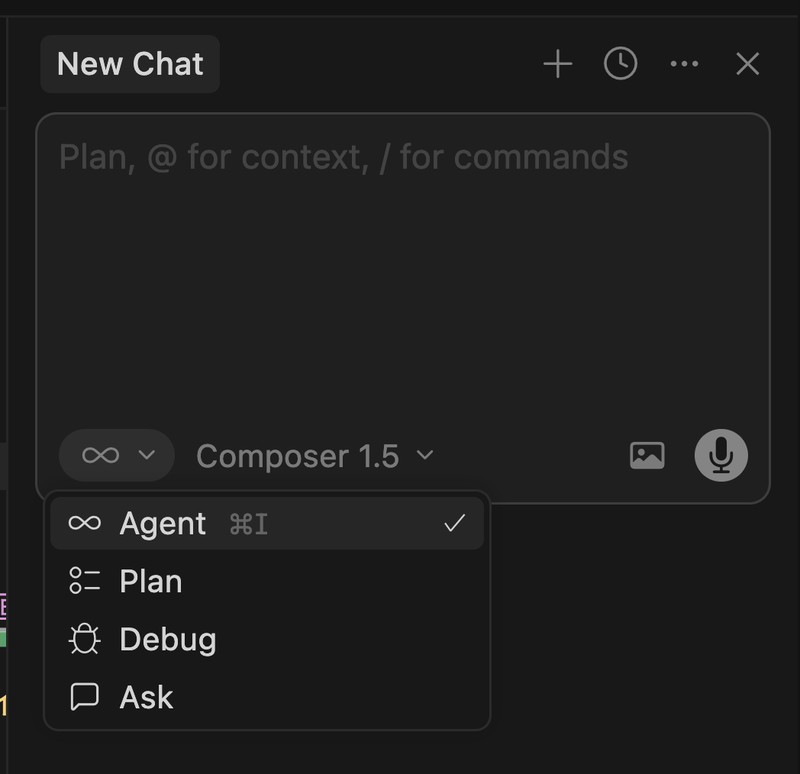Expand the model picker via its chevron
Screen dimensions: 800x774
click(424, 455)
